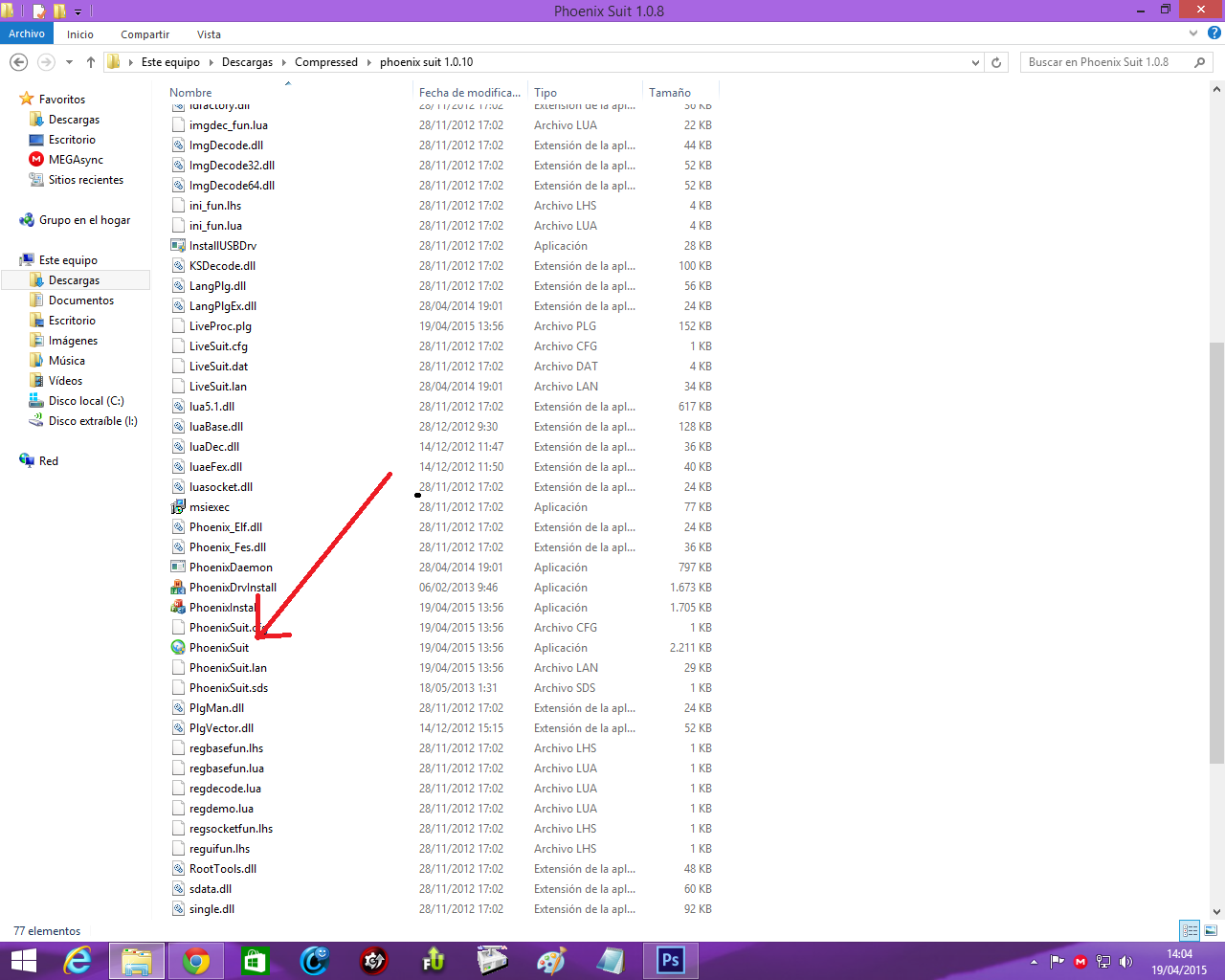Click the Properties icon in the title bar

[x=39, y=11]
